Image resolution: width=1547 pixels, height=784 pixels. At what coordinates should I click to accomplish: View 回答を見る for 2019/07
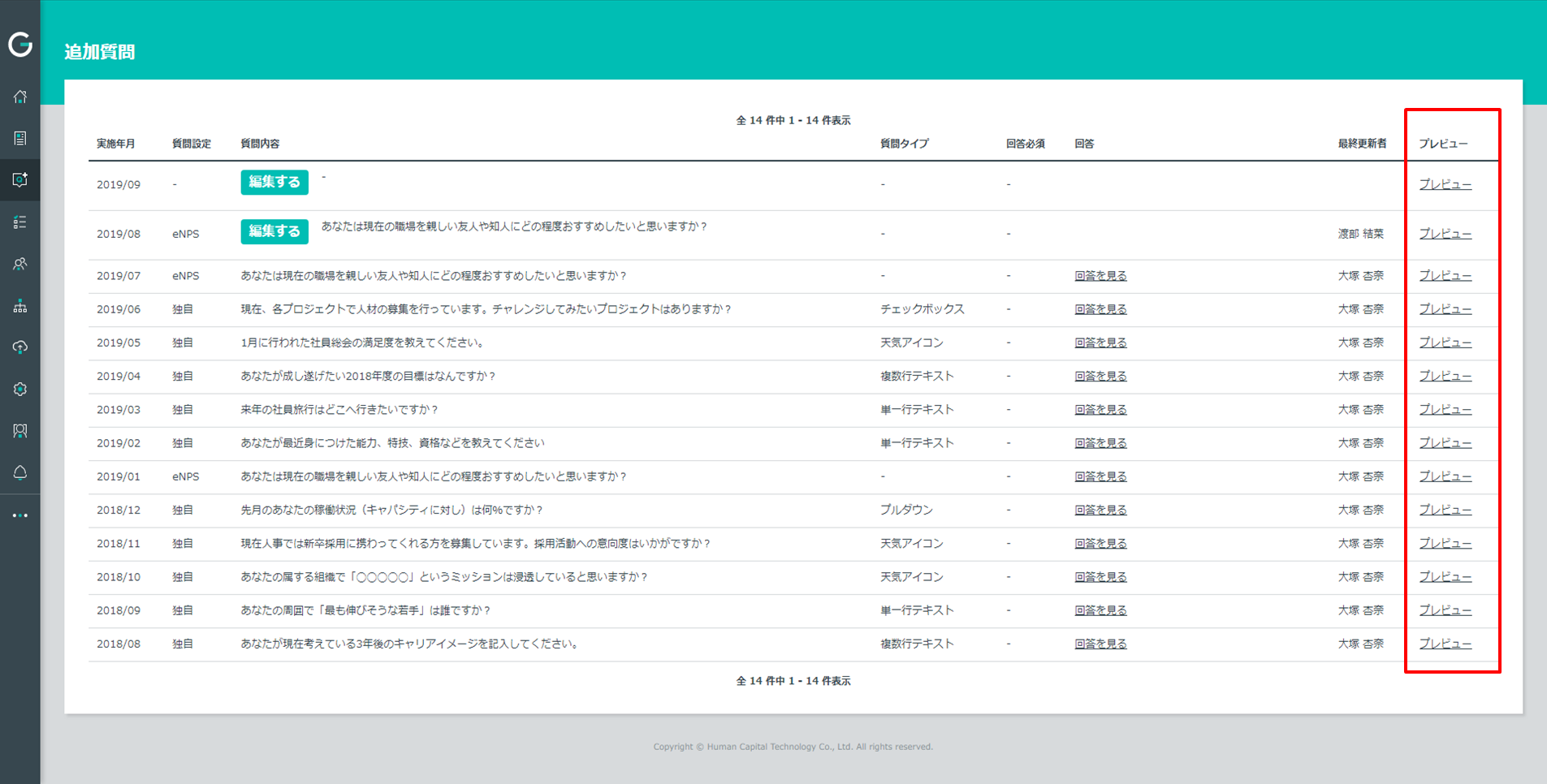coord(1100,276)
